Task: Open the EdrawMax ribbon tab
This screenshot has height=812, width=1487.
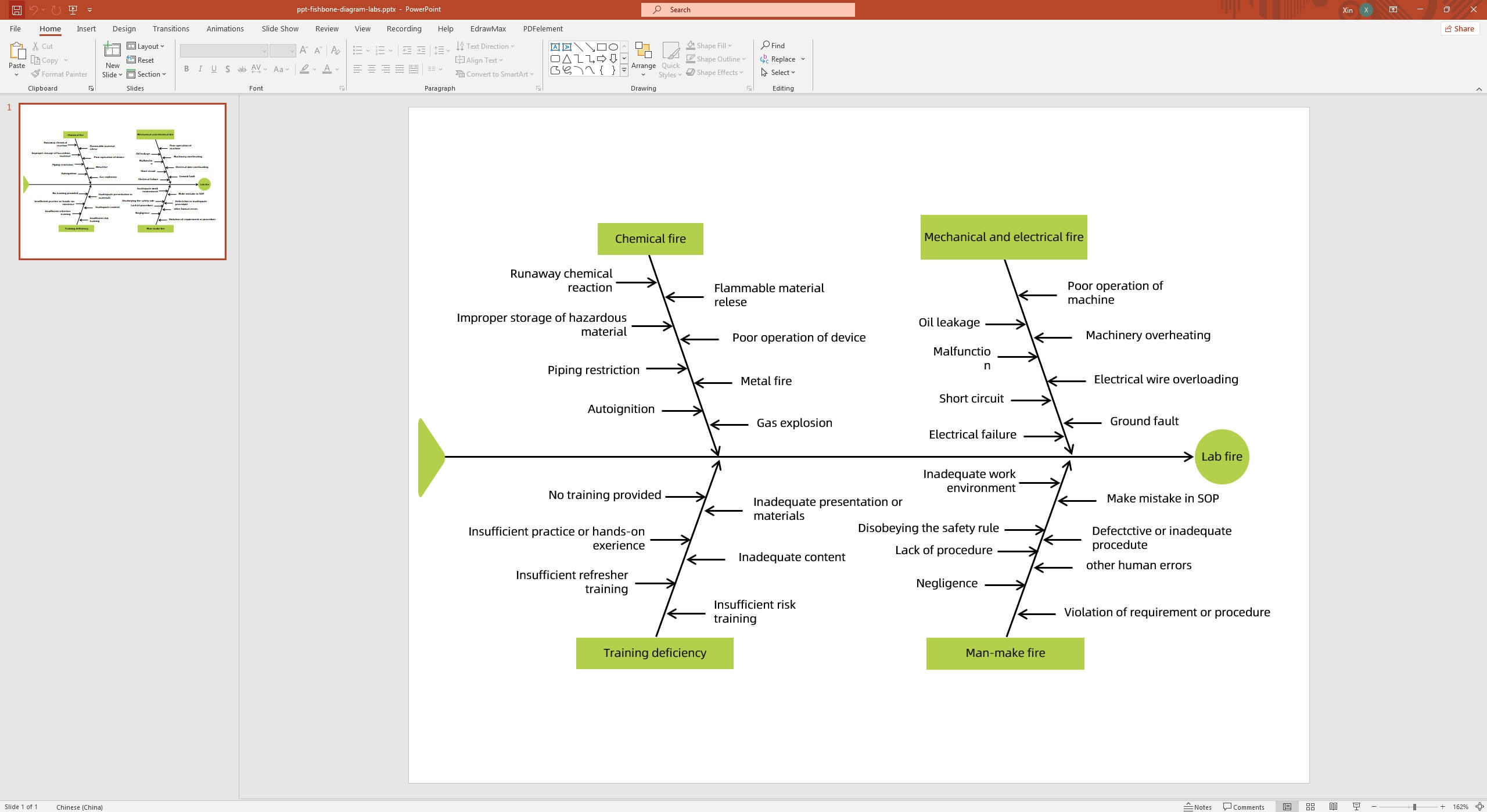Action: click(x=487, y=28)
